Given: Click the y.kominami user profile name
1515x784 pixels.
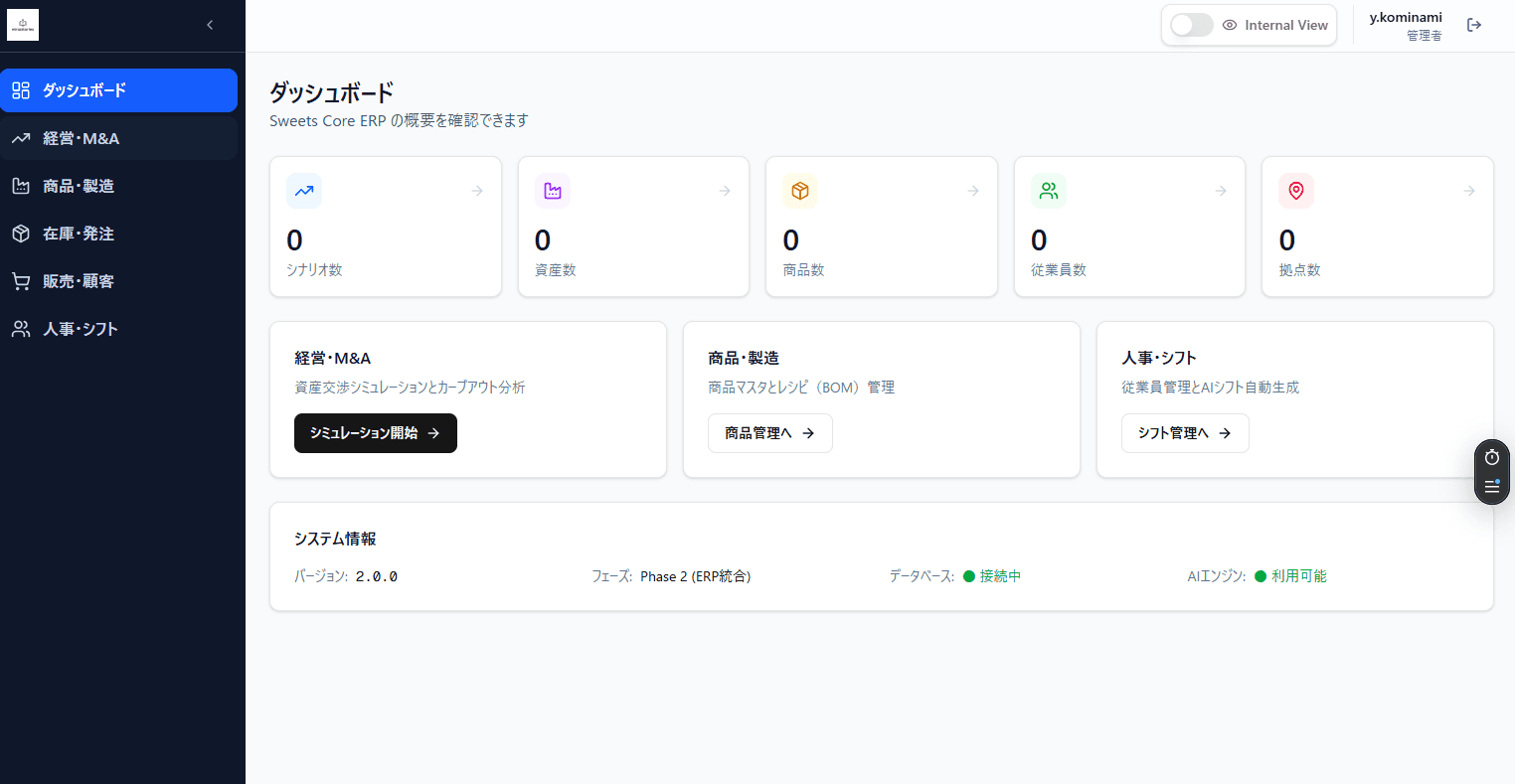Looking at the screenshot, I should [1405, 18].
